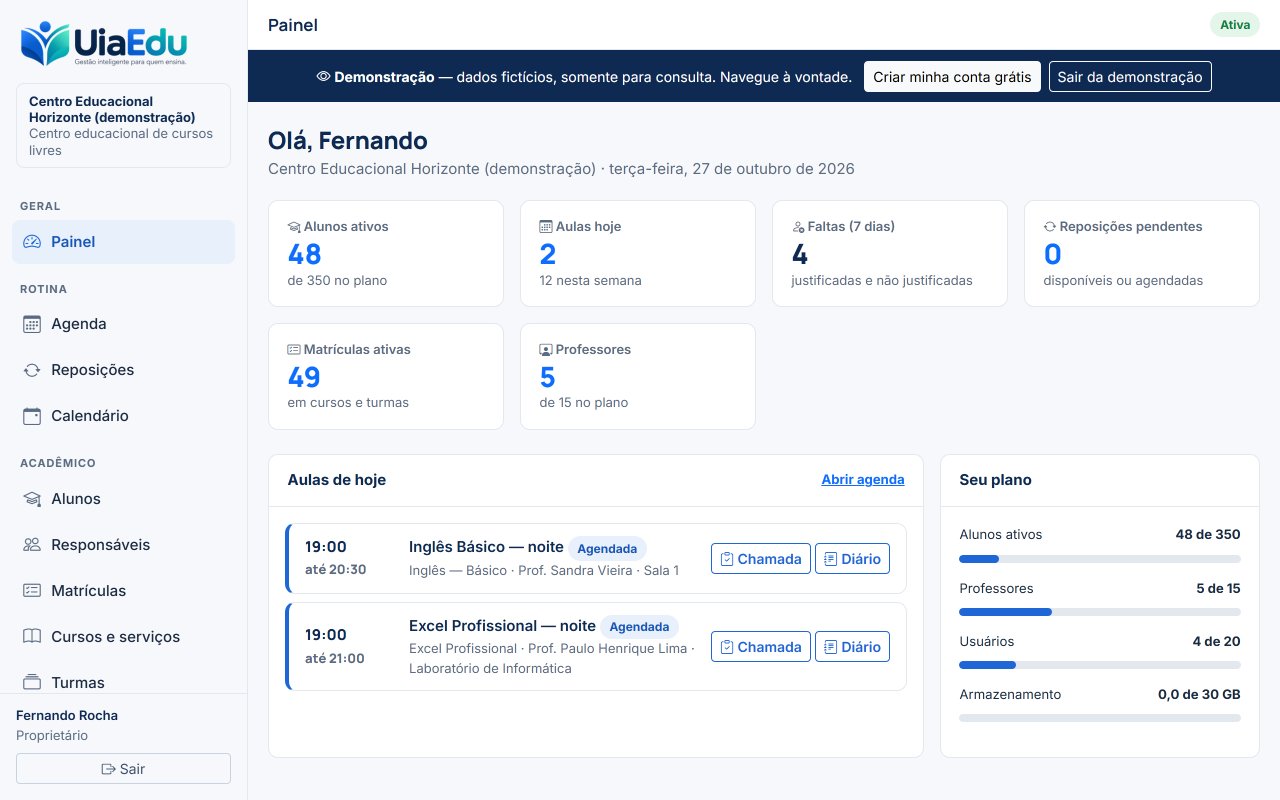Open Diário for Excel Profissional class
The image size is (1280, 800).
coord(852,647)
